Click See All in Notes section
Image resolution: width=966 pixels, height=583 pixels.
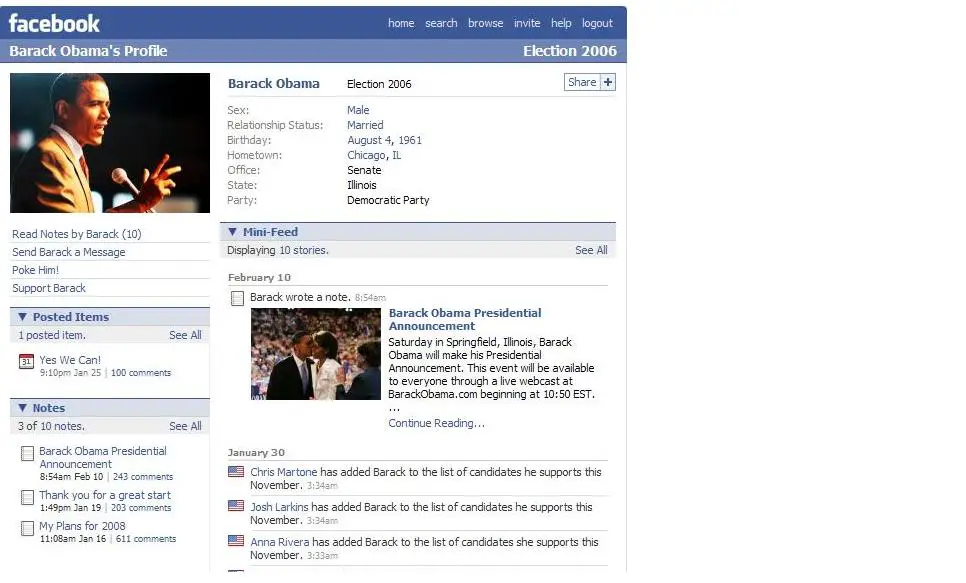[185, 426]
